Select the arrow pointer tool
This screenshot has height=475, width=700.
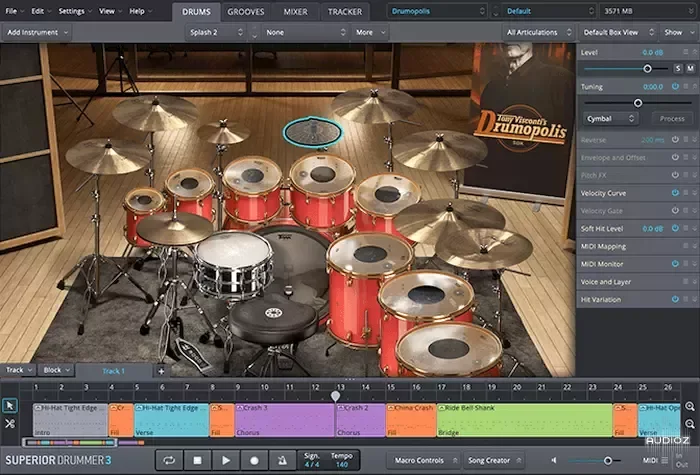pyautogui.click(x=10, y=405)
